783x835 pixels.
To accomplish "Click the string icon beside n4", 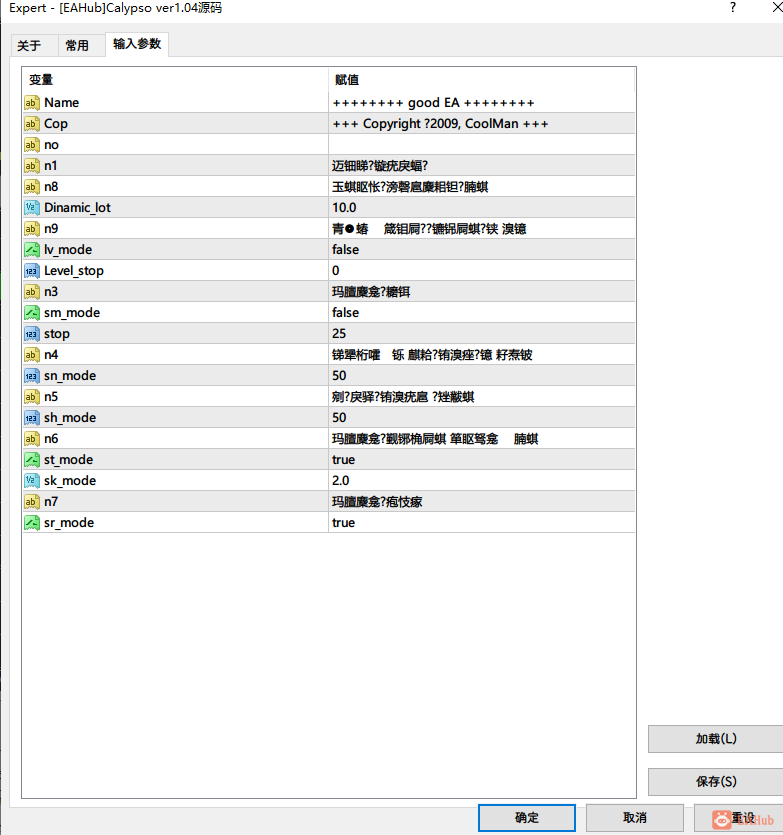I will pyautogui.click(x=32, y=355).
